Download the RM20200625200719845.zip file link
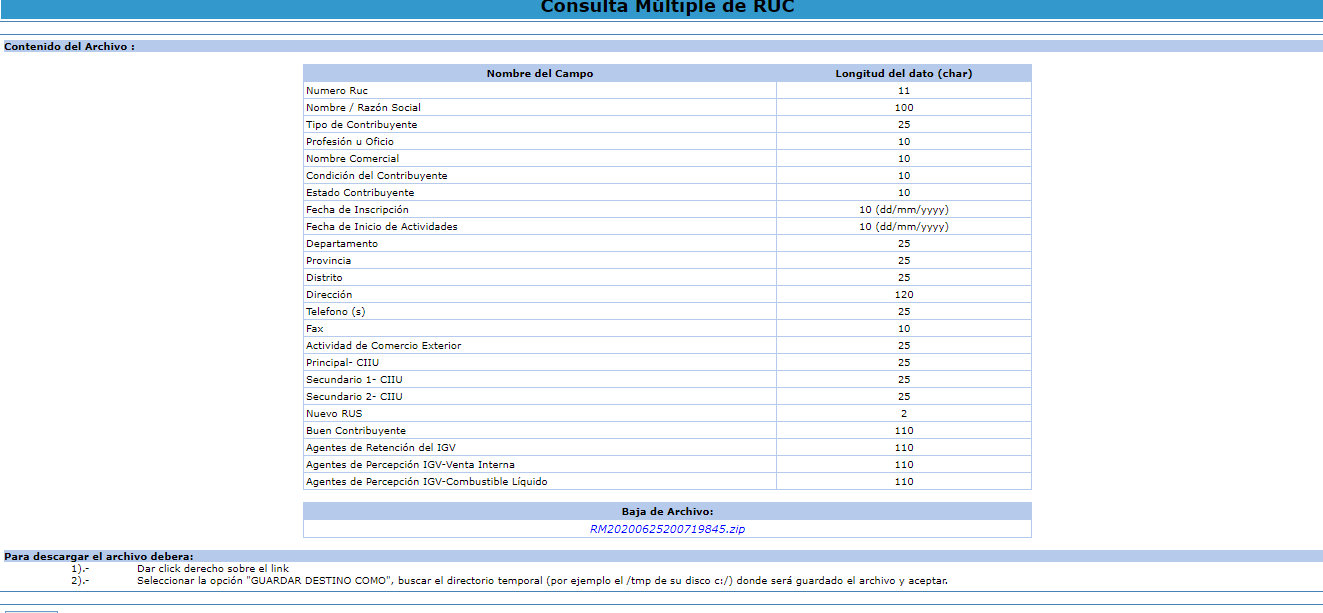1323x613 pixels. click(x=667, y=529)
